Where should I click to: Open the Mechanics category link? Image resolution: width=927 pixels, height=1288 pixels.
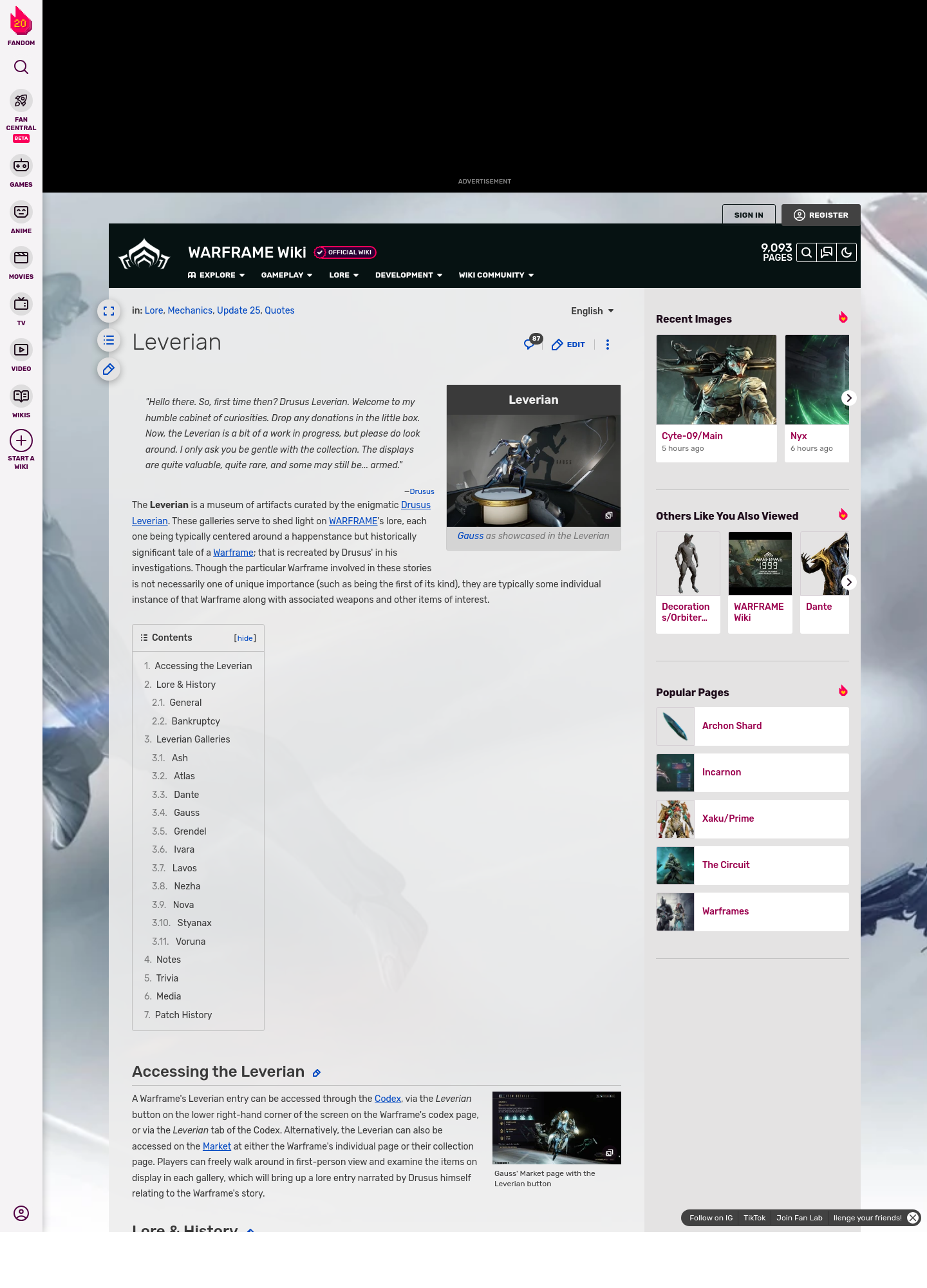(190, 310)
